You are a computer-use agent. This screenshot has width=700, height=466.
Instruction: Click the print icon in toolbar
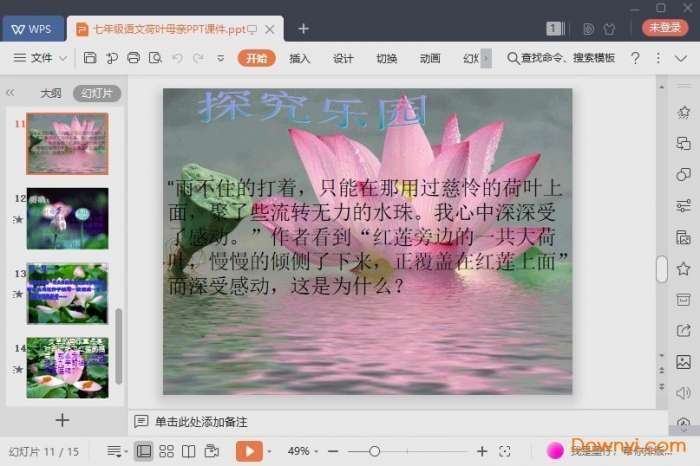pyautogui.click(x=133, y=58)
